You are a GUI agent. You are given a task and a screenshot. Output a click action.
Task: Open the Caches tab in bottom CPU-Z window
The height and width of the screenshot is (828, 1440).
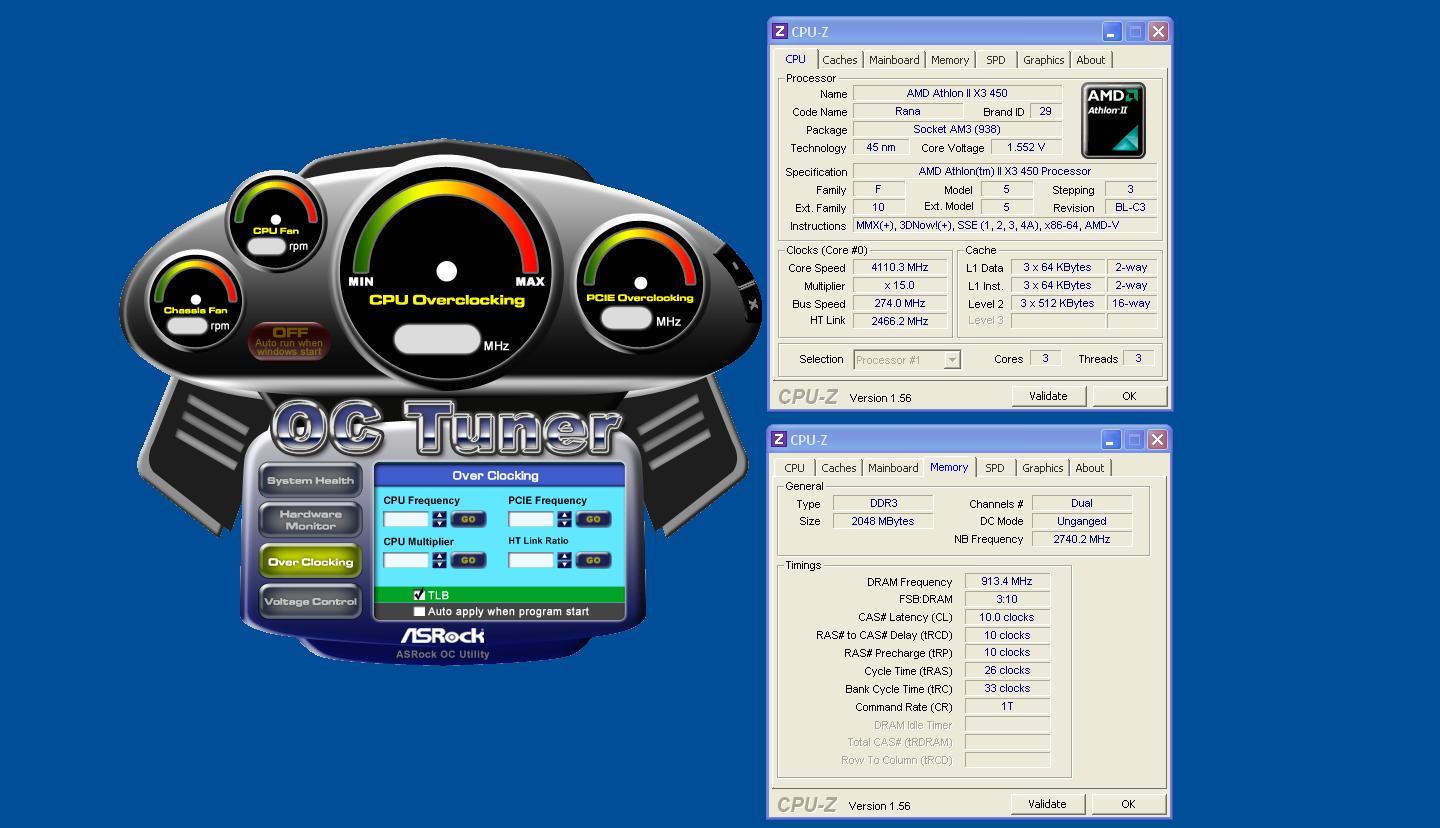point(839,468)
